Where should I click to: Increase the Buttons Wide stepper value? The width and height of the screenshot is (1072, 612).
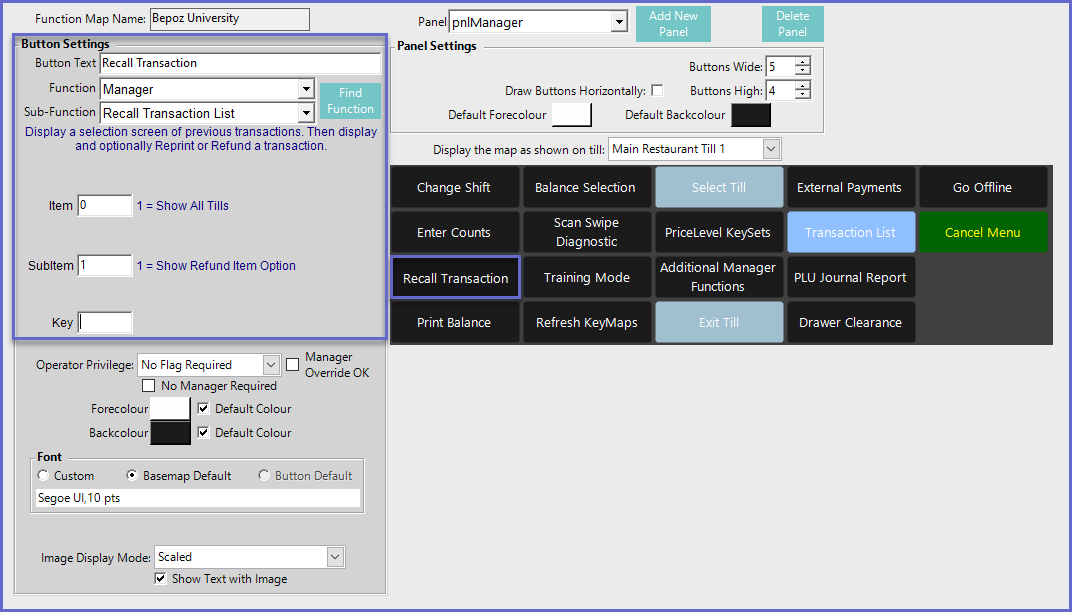(x=802, y=62)
